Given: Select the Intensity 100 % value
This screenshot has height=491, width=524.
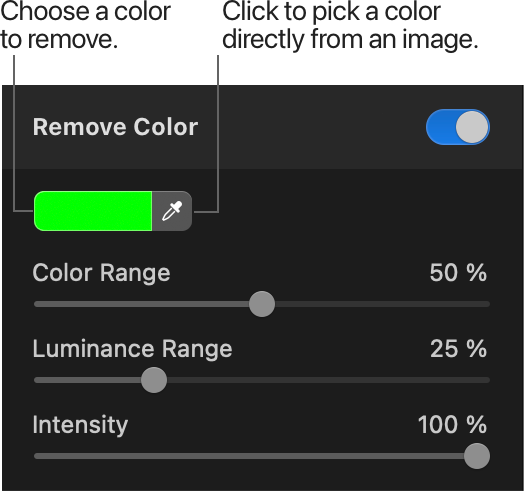Looking at the screenshot, I should click(x=452, y=424).
